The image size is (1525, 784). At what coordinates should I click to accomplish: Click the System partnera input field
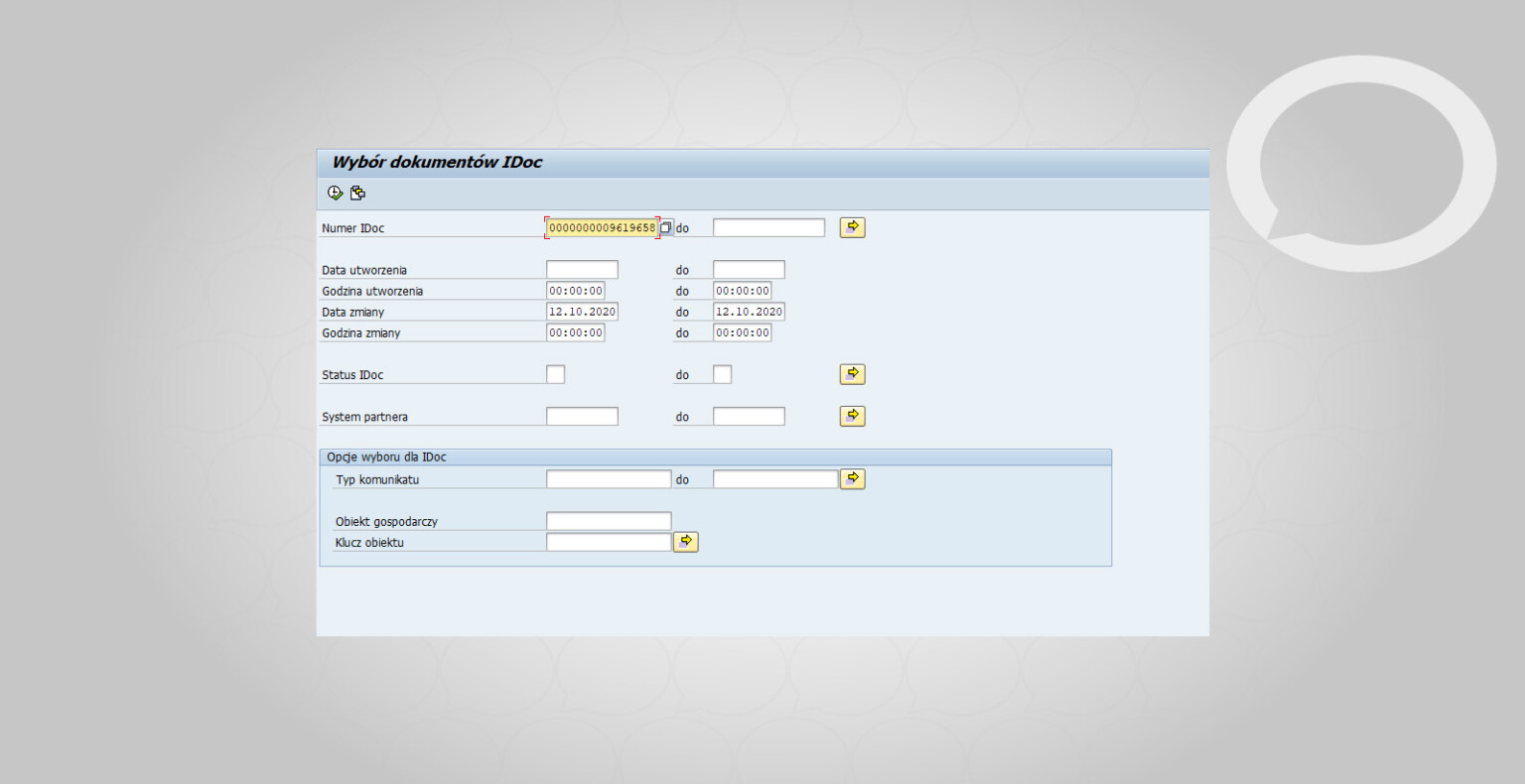[582, 416]
